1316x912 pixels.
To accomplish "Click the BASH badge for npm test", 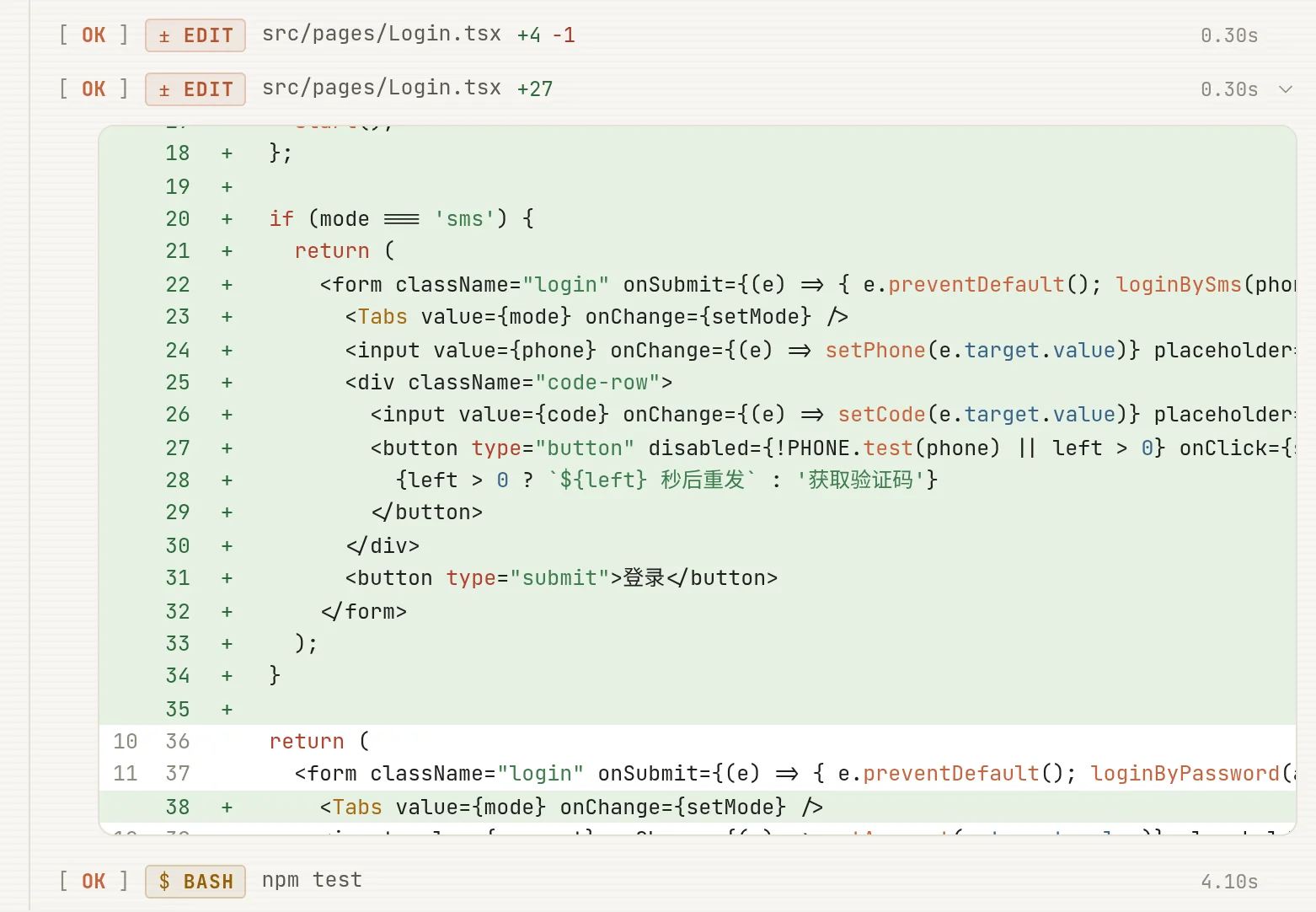I will pyautogui.click(x=195, y=882).
